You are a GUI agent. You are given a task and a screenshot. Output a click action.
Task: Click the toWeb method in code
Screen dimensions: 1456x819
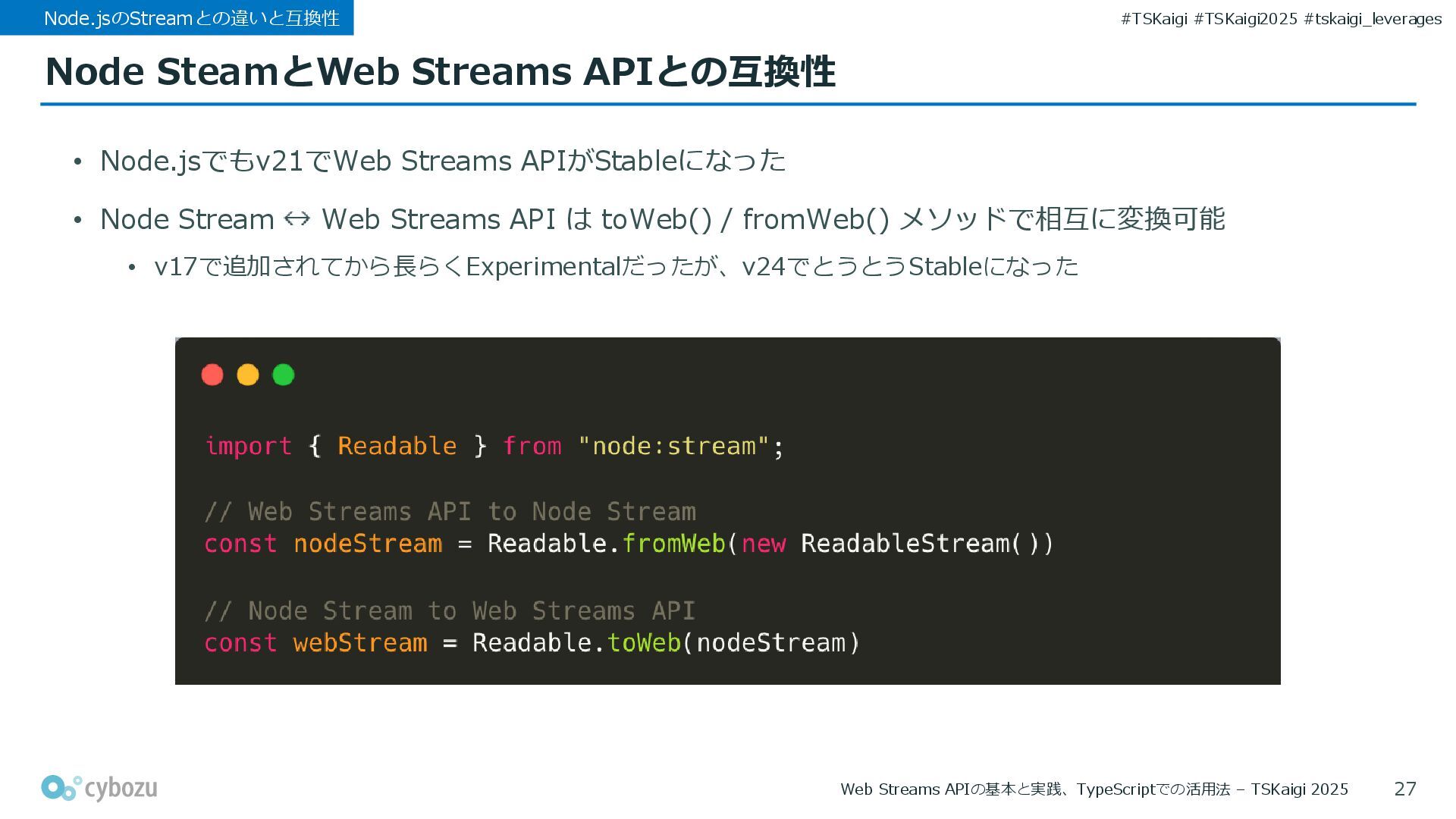pos(644,643)
